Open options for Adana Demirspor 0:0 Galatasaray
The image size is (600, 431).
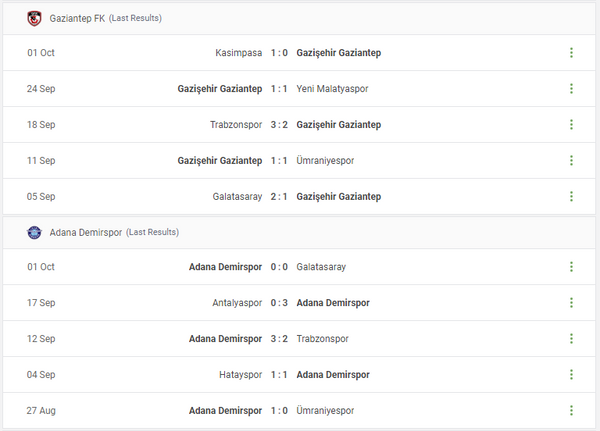pyautogui.click(x=571, y=267)
